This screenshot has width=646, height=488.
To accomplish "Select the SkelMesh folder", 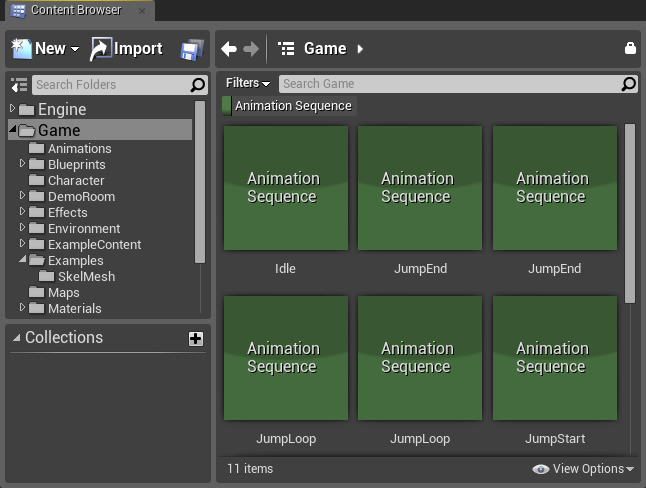I will (x=87, y=277).
